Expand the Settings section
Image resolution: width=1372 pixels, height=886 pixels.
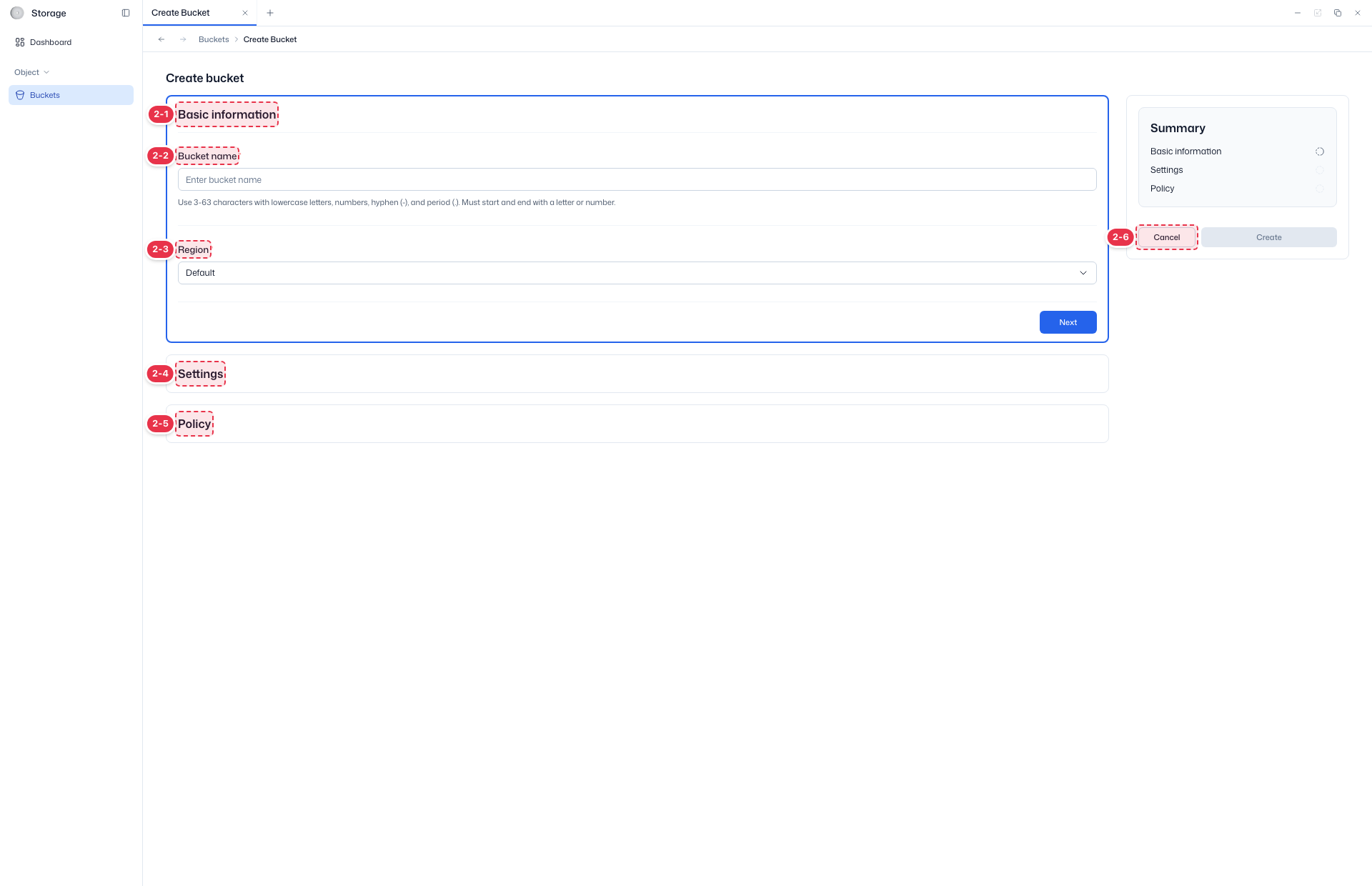tap(637, 374)
